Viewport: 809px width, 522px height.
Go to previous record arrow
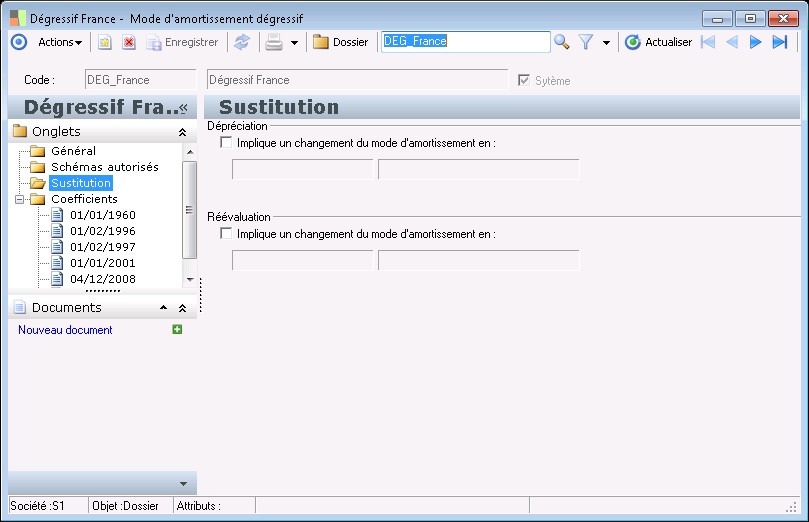pos(732,42)
